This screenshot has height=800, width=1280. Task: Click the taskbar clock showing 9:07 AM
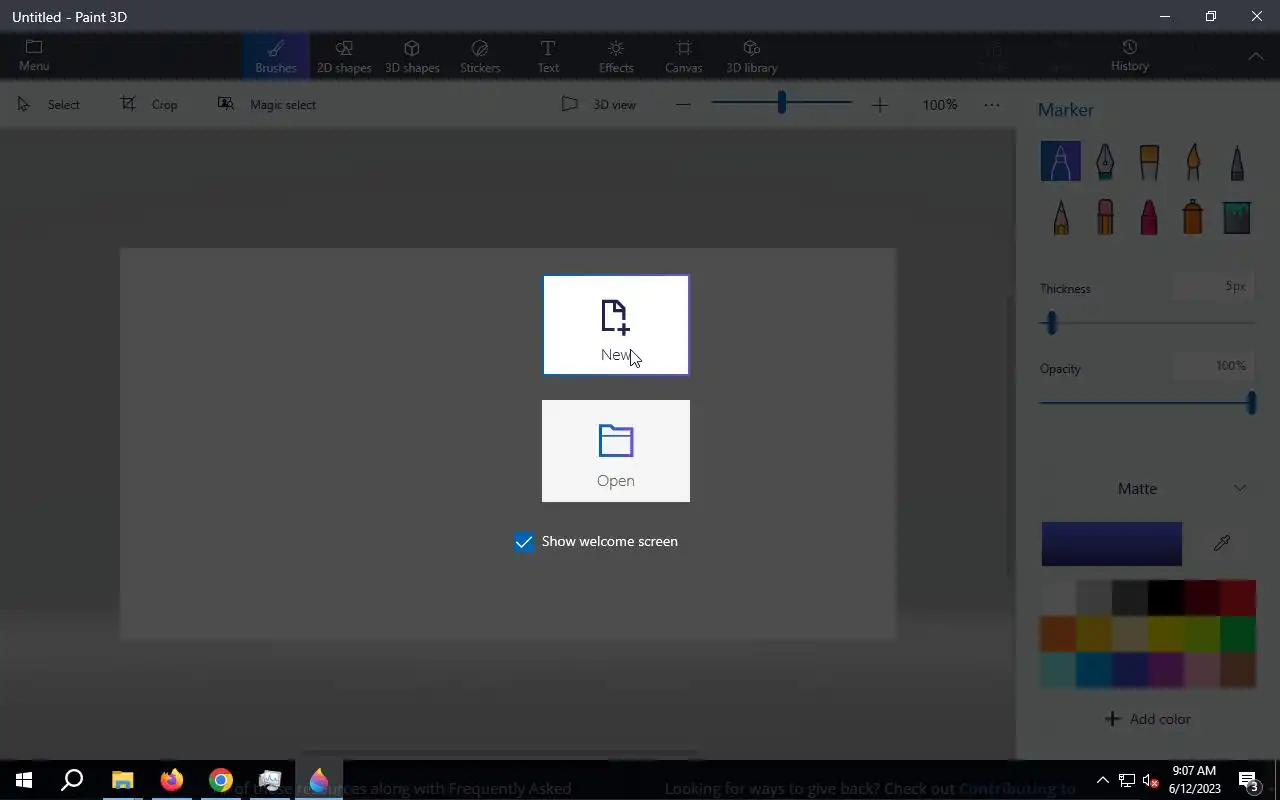(x=1194, y=780)
